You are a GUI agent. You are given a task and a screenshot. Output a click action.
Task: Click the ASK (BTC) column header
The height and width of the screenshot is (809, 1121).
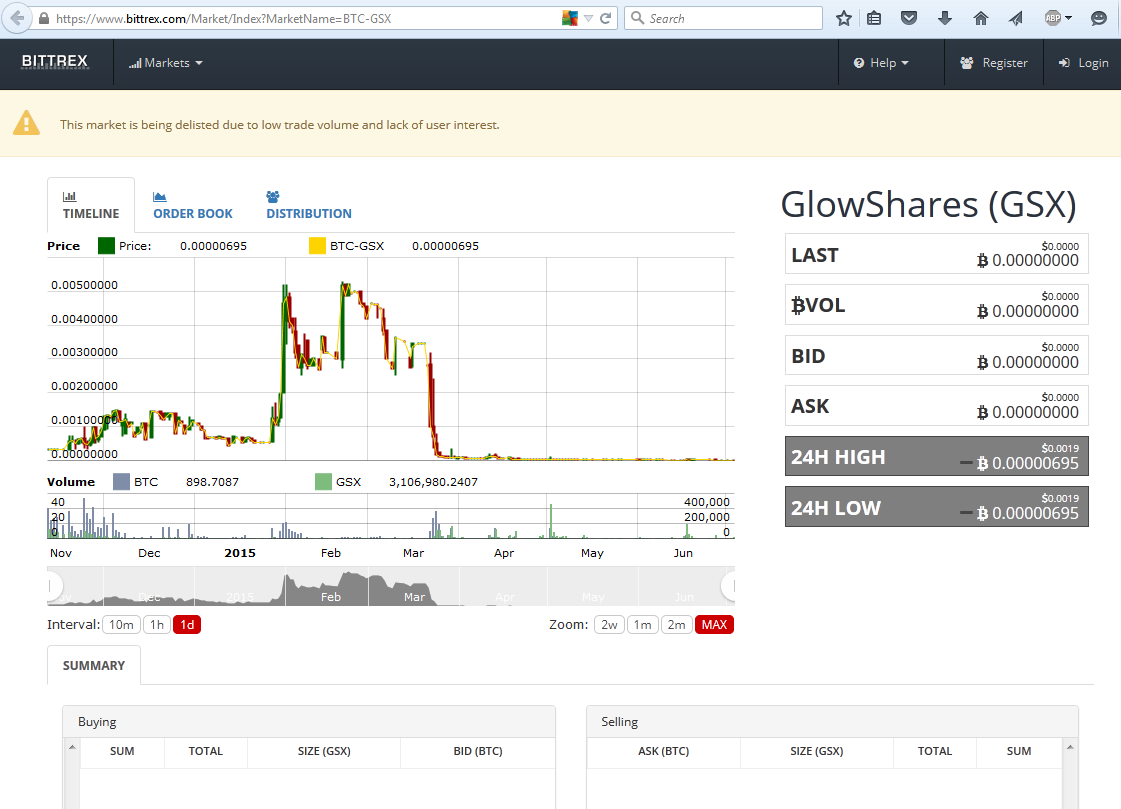point(663,751)
